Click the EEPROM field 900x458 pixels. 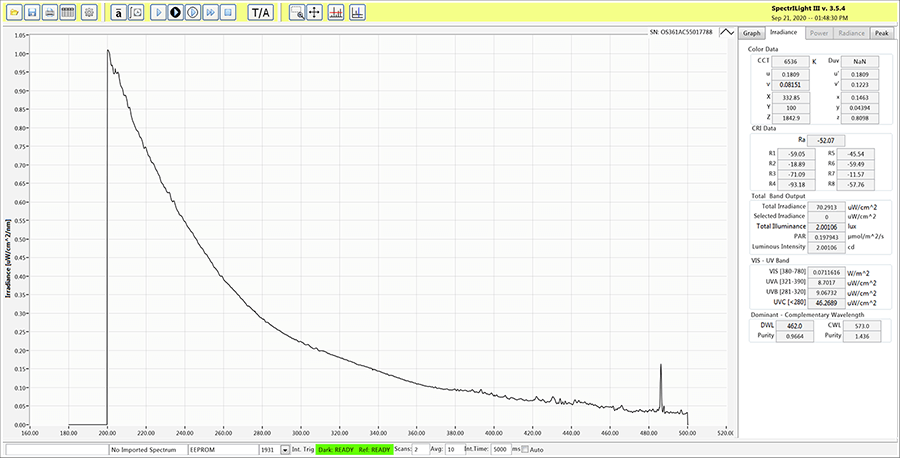pyautogui.click(x=223, y=449)
